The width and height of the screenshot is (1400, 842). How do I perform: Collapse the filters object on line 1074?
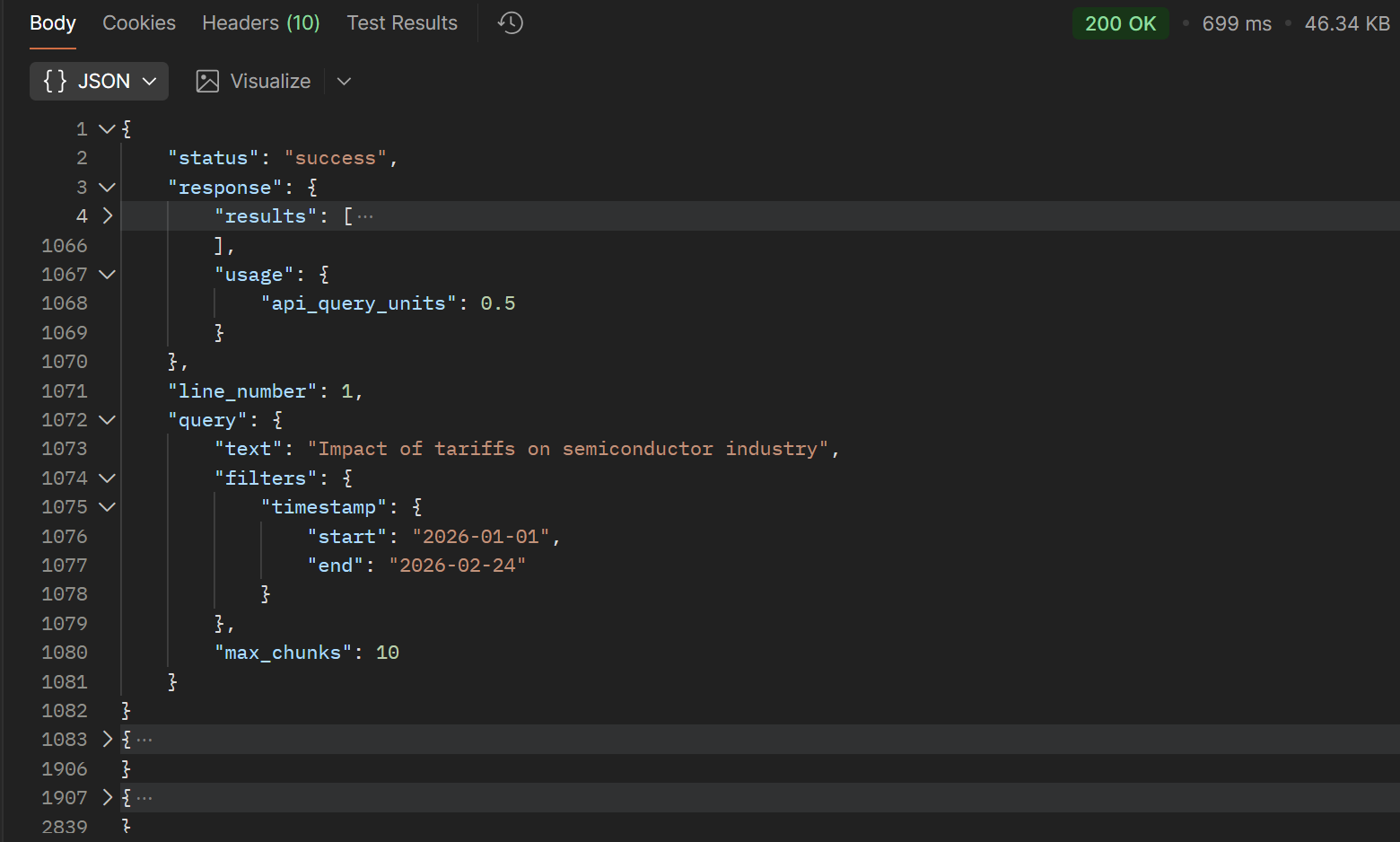pos(107,478)
